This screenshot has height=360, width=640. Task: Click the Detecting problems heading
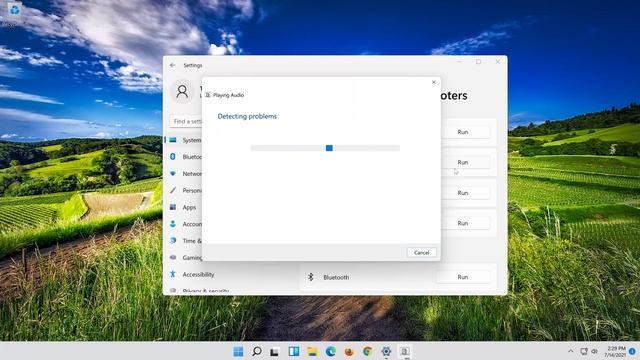247,116
